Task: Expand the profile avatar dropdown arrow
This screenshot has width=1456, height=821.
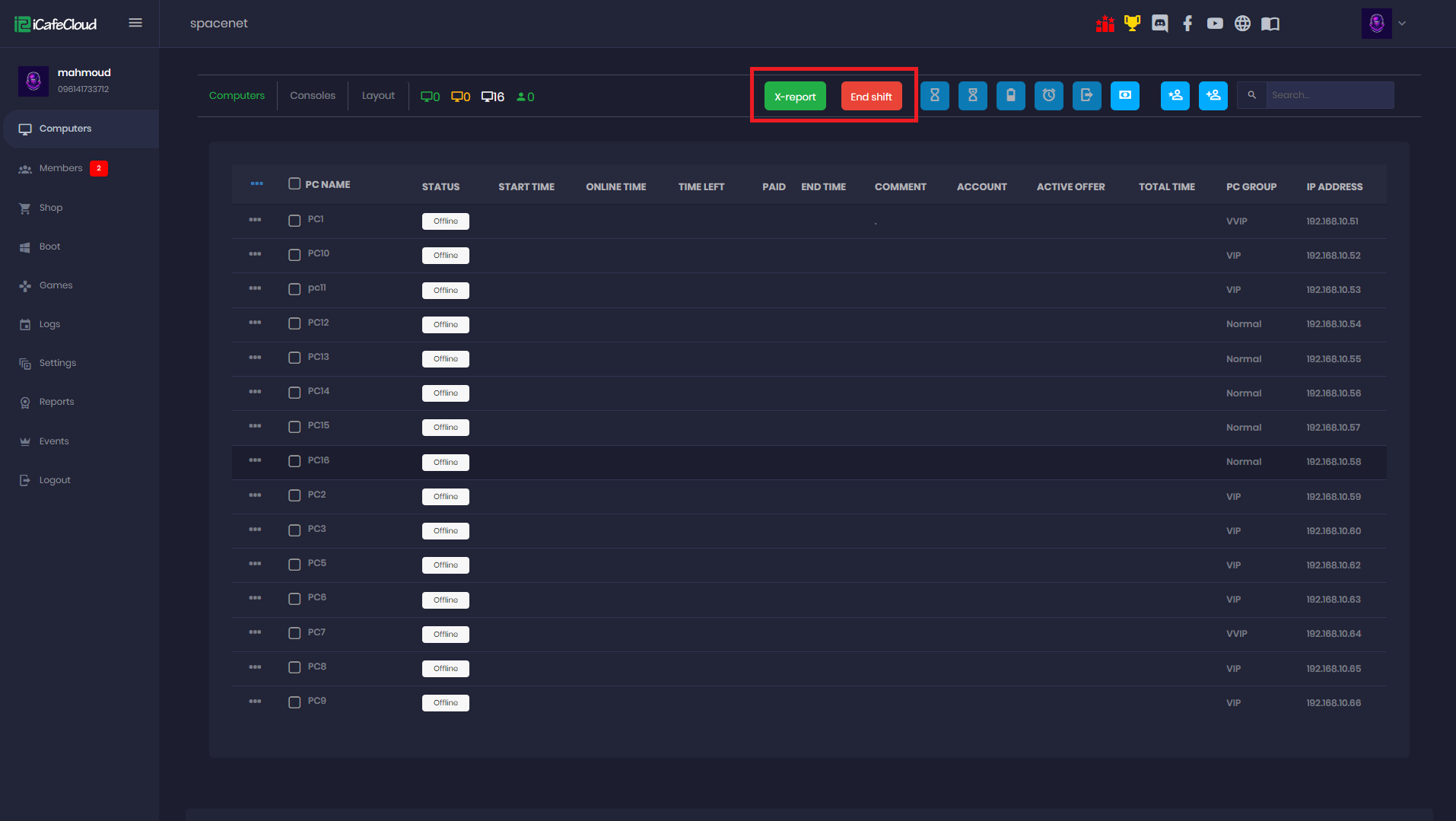Action: tap(1402, 24)
